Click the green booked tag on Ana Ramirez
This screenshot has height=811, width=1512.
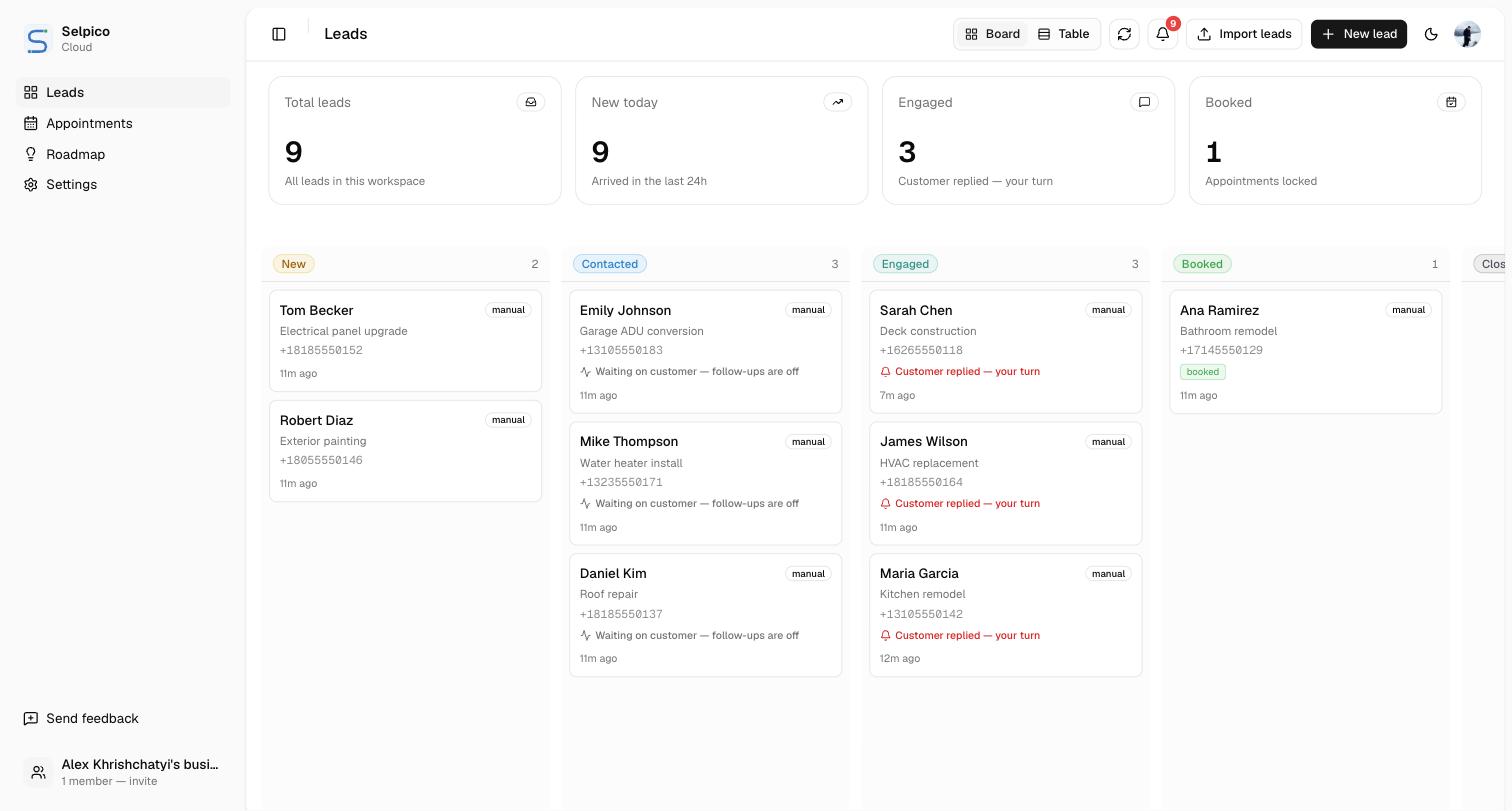click(x=1203, y=372)
